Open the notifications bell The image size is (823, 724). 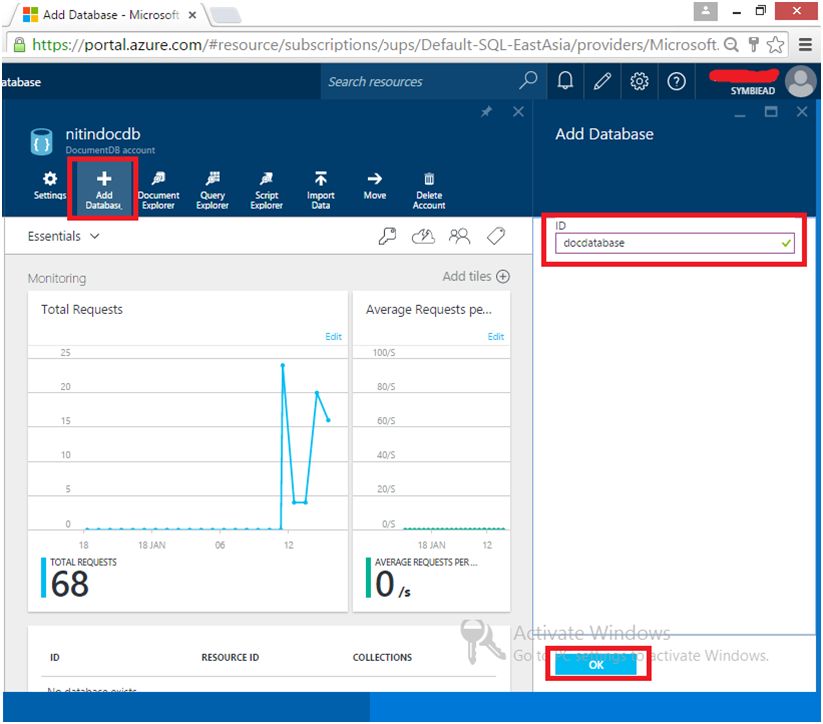[565, 81]
